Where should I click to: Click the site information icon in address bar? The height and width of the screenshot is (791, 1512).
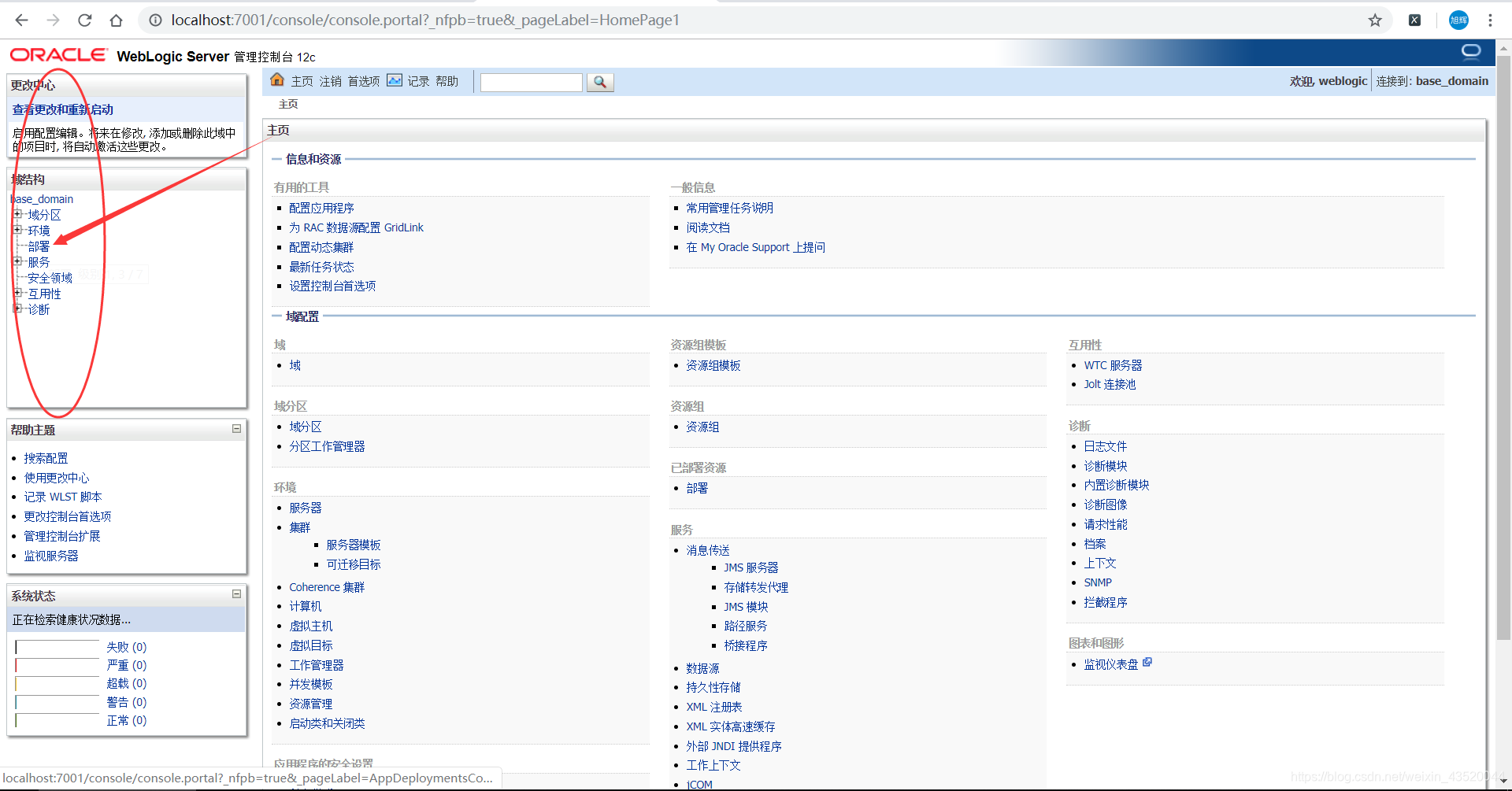[155, 20]
